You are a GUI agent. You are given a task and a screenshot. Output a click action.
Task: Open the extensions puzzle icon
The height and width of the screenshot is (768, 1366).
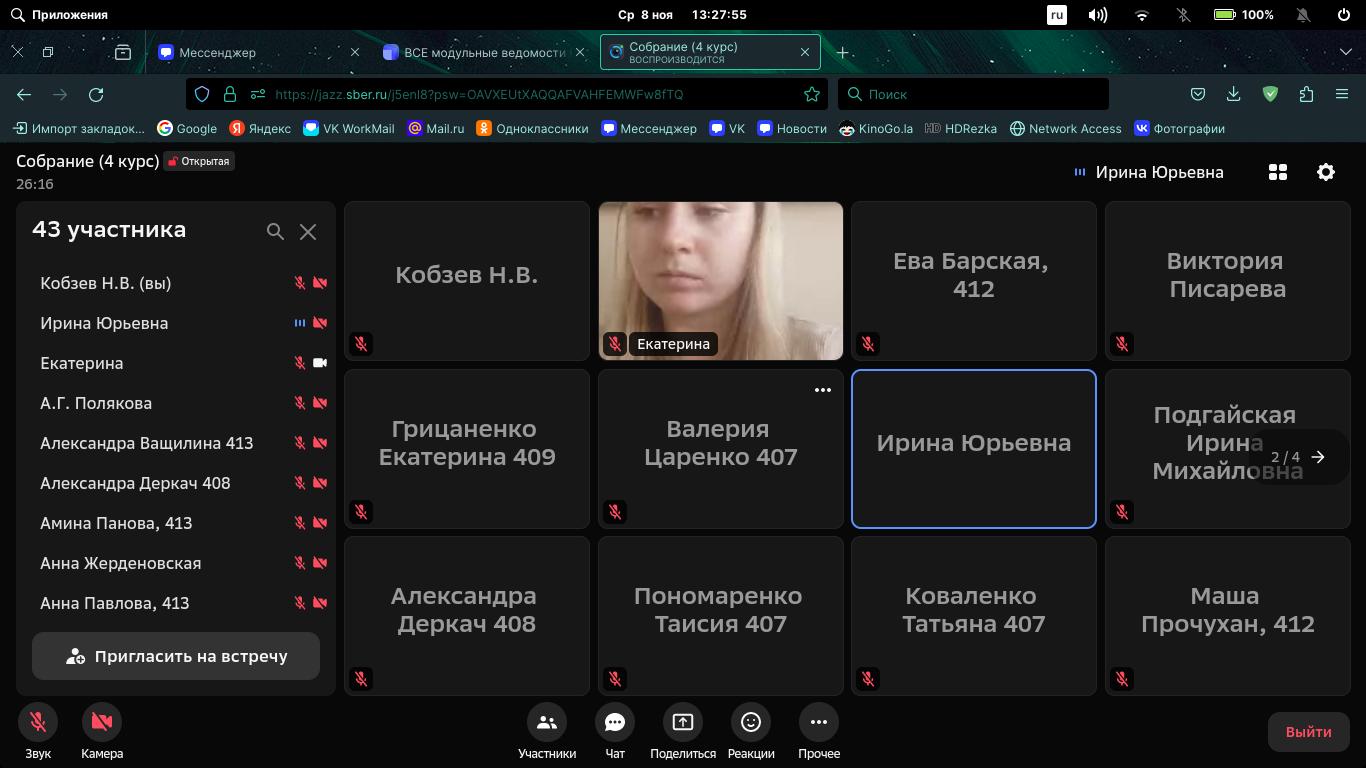(1306, 94)
